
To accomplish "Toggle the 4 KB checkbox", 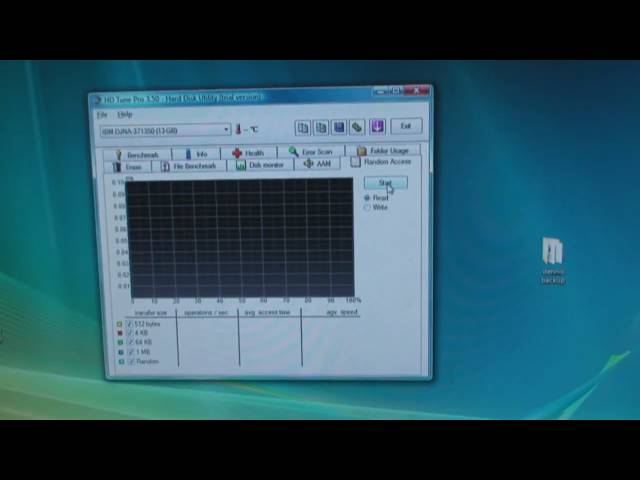I will coord(130,333).
